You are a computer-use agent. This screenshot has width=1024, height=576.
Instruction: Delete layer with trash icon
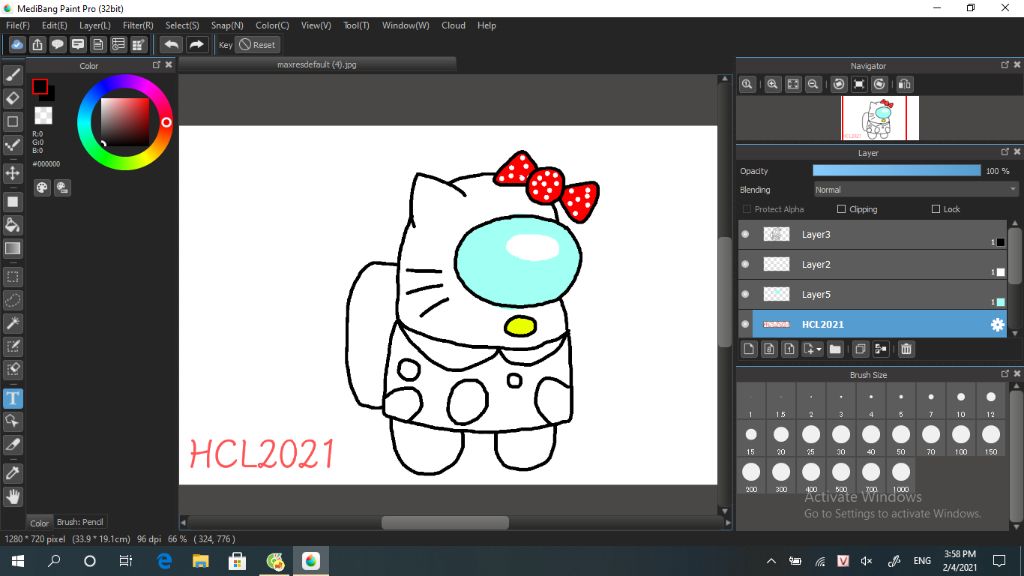pos(906,349)
